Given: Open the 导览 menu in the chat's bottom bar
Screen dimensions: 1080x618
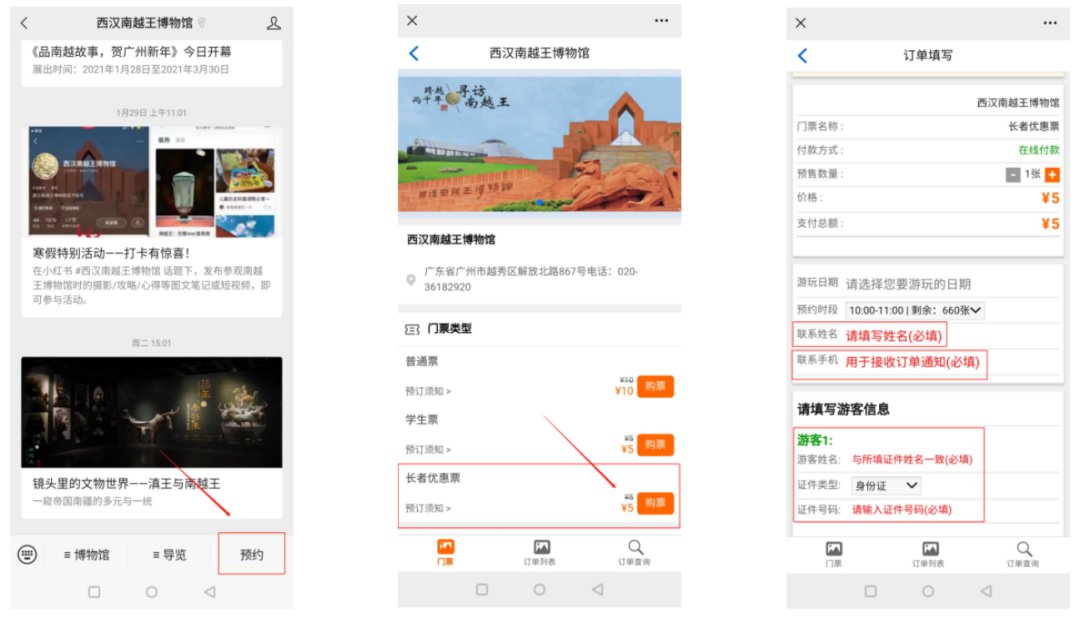Looking at the screenshot, I should pyautogui.click(x=169, y=554).
